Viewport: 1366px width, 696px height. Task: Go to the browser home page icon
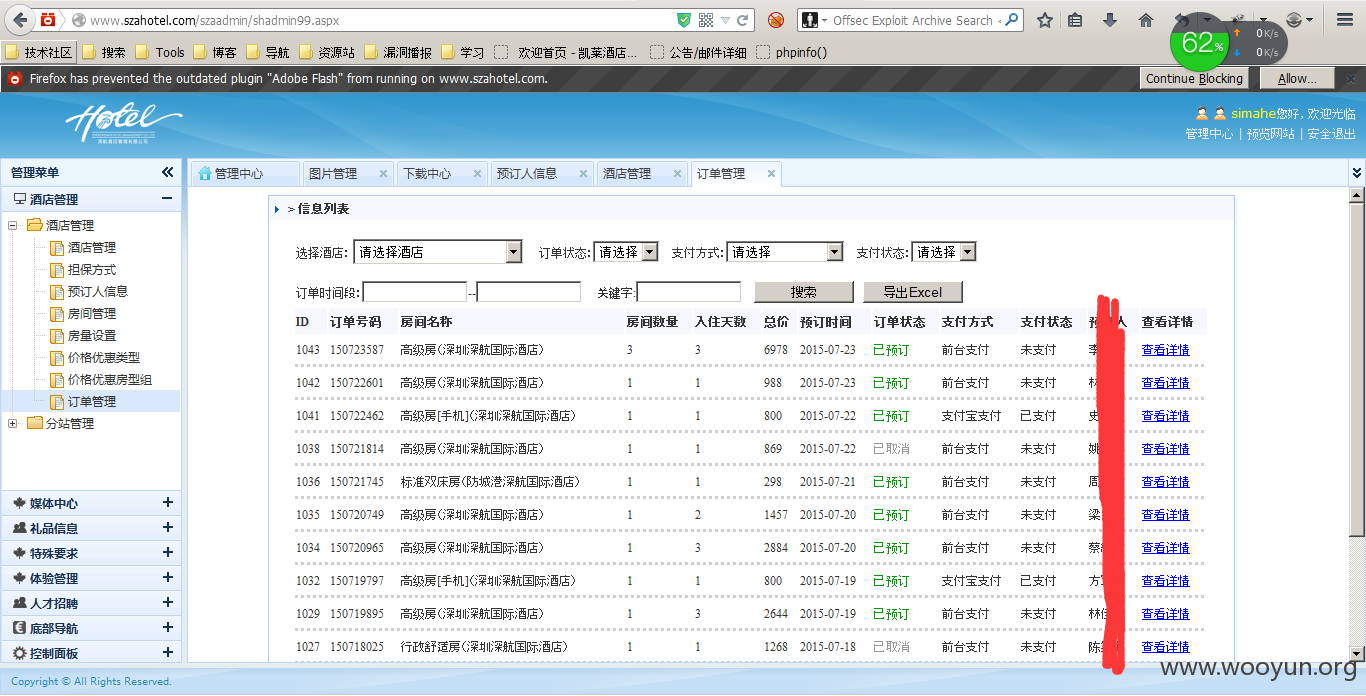tap(1146, 20)
